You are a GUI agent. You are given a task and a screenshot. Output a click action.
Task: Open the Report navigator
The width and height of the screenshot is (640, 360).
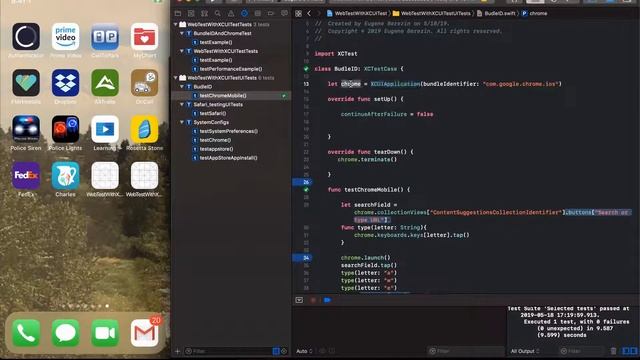click(284, 13)
